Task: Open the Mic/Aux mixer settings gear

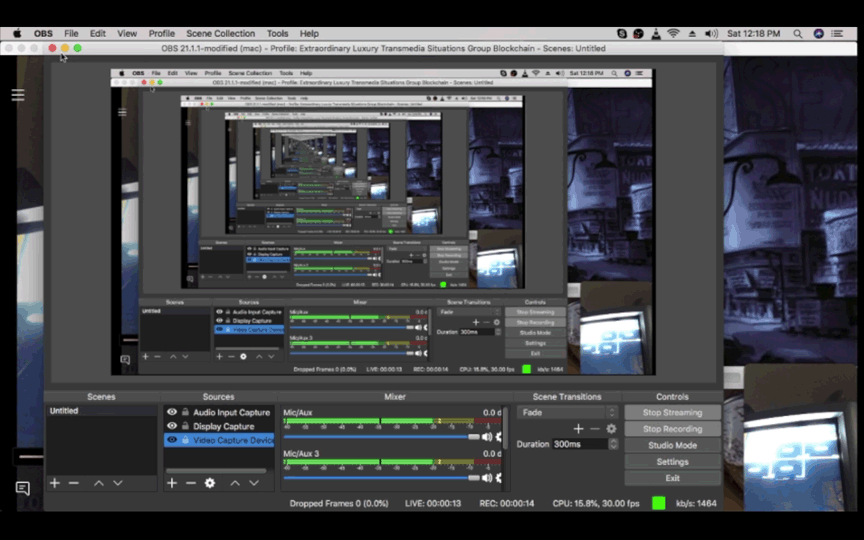Action: point(499,437)
